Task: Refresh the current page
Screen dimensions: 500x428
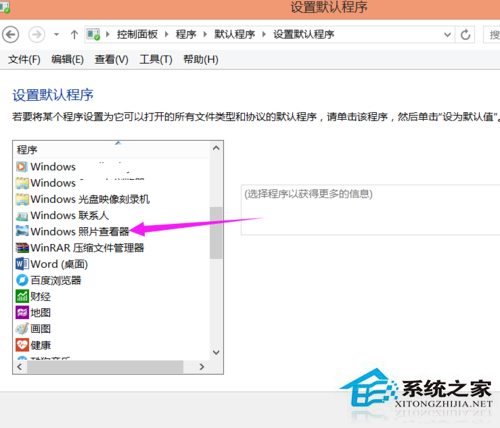Action: [465, 34]
